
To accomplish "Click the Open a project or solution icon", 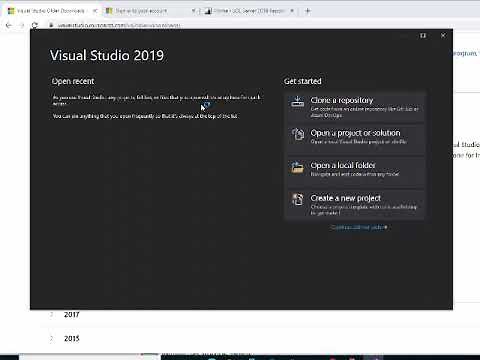I will pyautogui.click(x=298, y=134).
